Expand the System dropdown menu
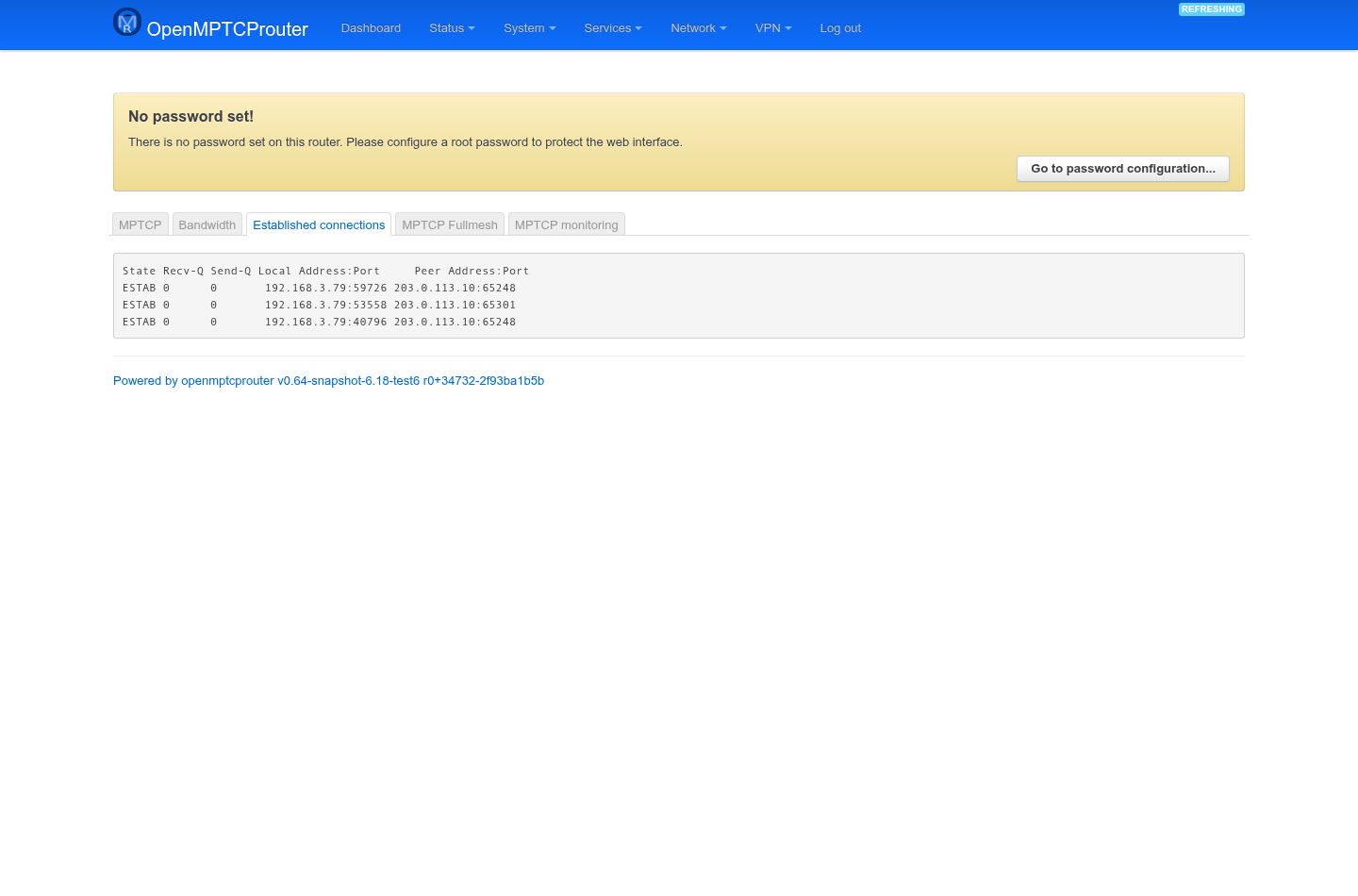Screen dimensions: 1358x896 pyautogui.click(x=530, y=28)
